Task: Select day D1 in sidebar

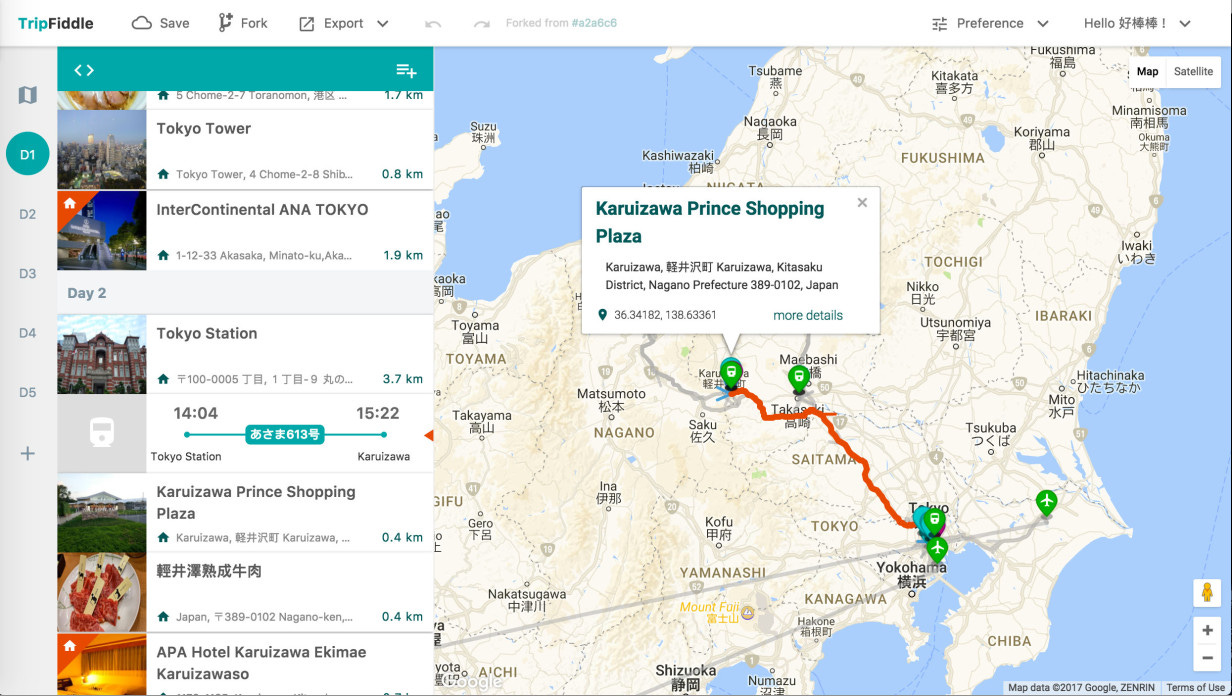Action: (28, 154)
